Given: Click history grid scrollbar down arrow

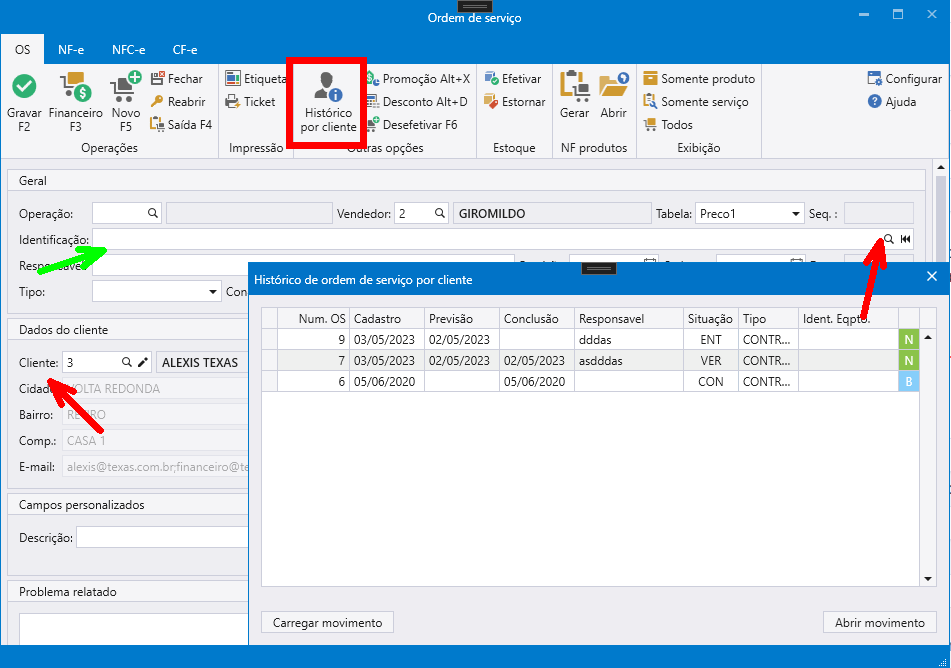Looking at the screenshot, I should 928,579.
